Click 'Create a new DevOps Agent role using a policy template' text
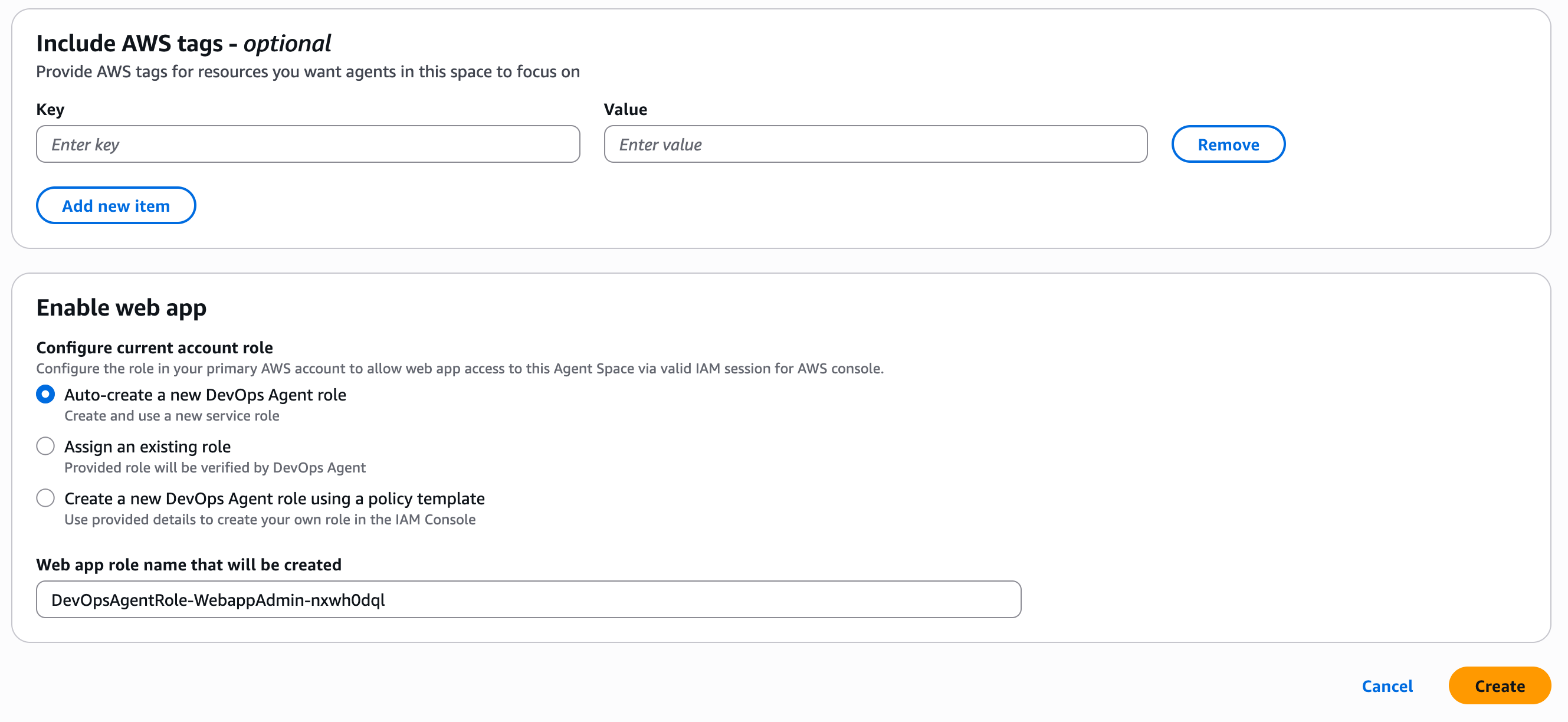The height and width of the screenshot is (722, 1568). 274,498
